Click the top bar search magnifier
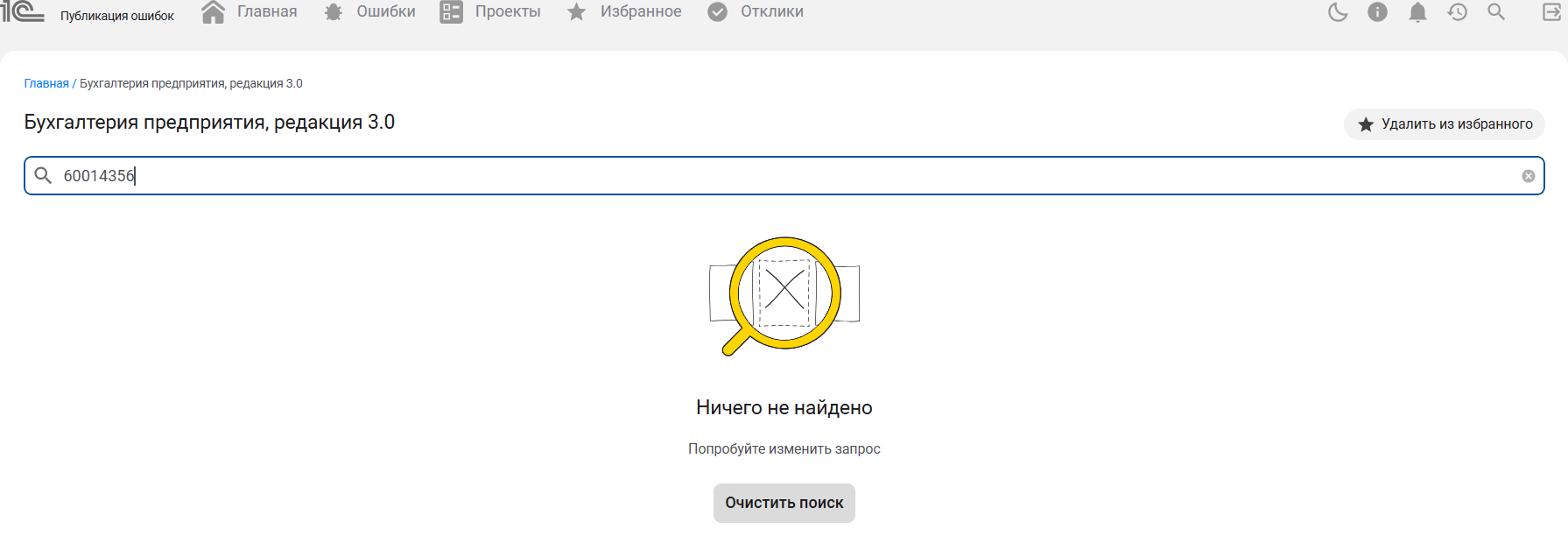The height and width of the screenshot is (536, 1568). tap(1496, 12)
